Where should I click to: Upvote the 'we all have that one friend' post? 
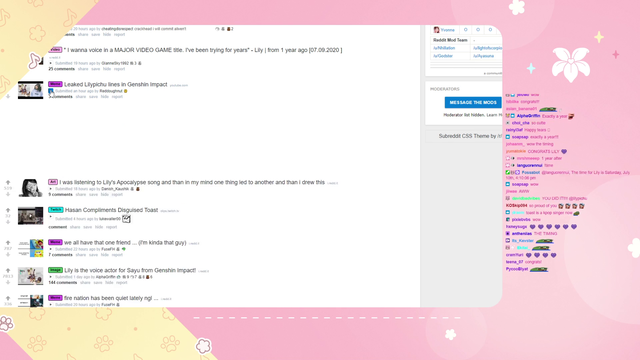[8, 243]
